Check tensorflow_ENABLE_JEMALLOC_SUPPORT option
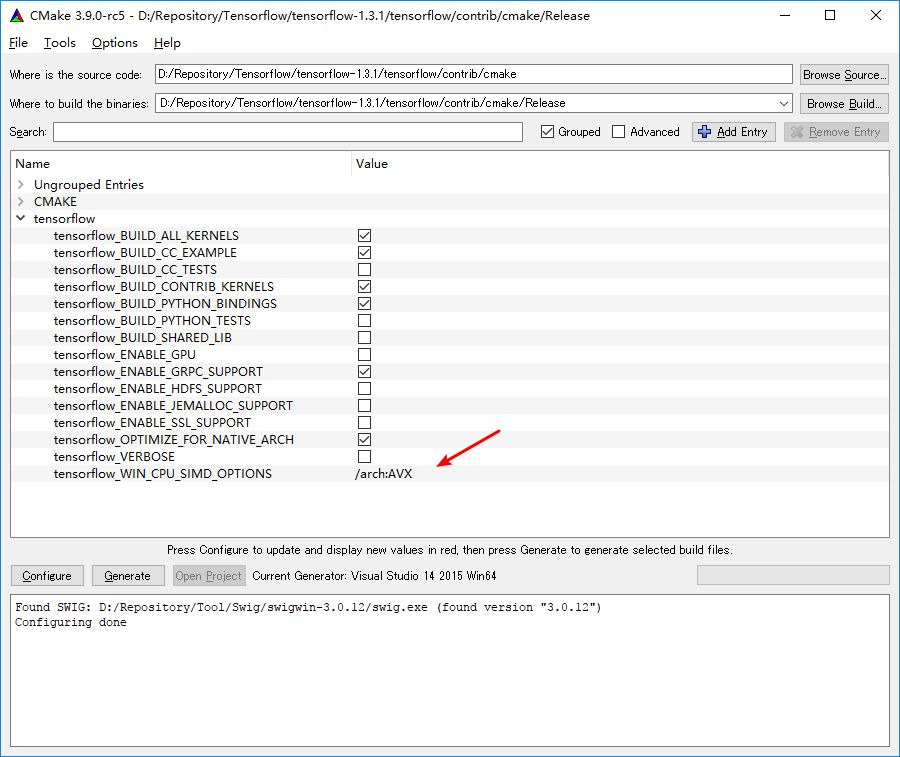Screen dimensions: 900x757 pyautogui.click(x=364, y=405)
